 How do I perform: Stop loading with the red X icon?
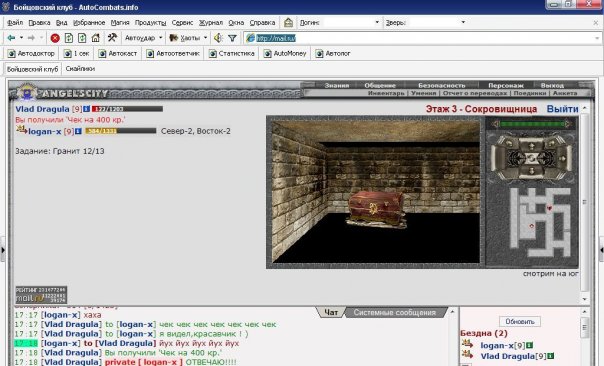click(x=55, y=38)
